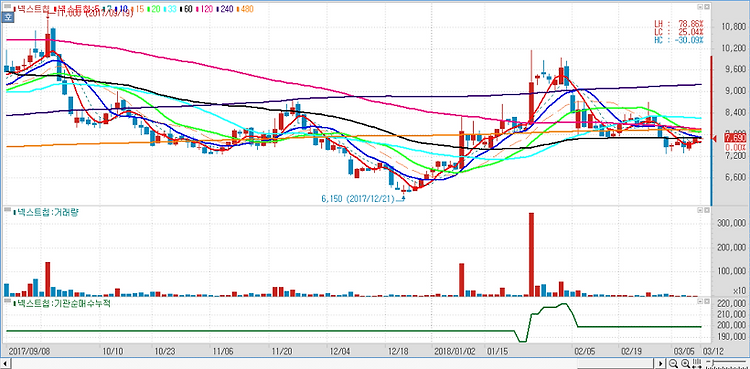Click the horizontal scrollbar right arrow
The width and height of the screenshot is (750, 369).
661,363
